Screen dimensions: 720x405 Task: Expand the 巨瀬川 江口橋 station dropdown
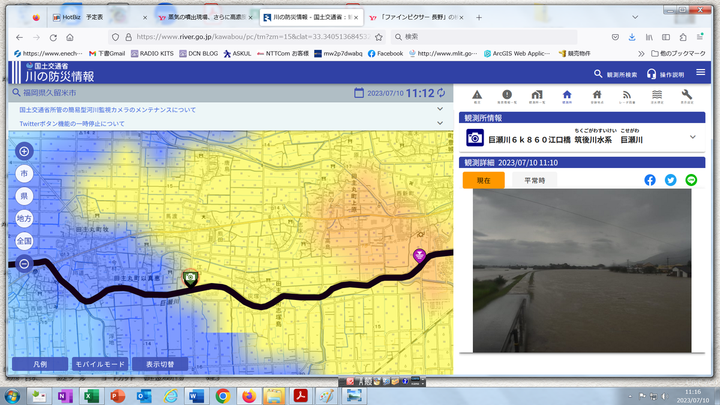tap(692, 137)
